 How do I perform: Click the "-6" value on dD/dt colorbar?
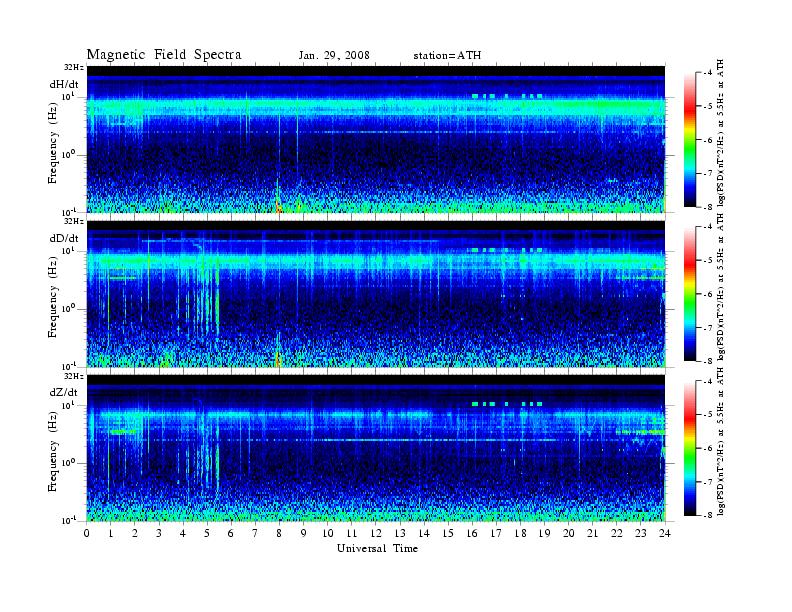708,294
